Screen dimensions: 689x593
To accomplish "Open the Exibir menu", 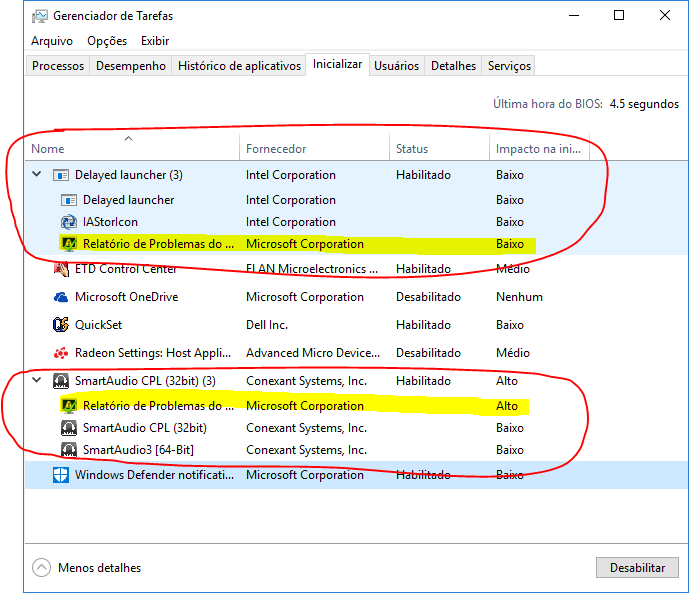I will 155,41.
